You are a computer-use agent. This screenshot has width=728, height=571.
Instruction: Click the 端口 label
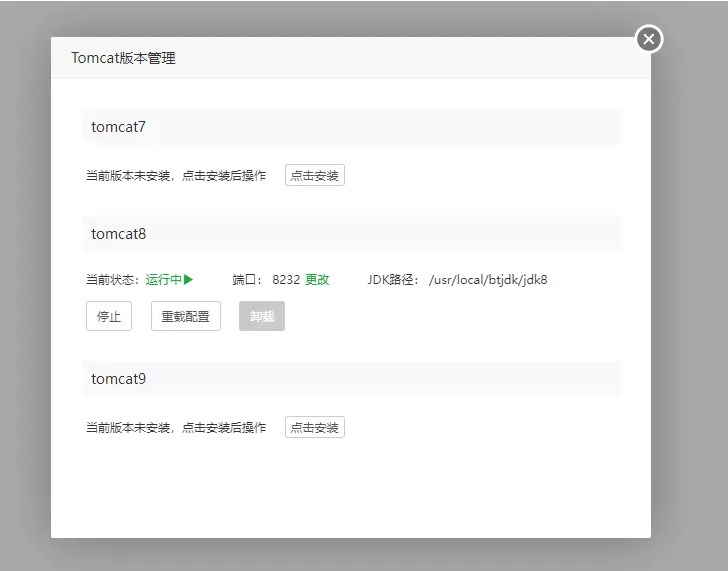pyautogui.click(x=247, y=280)
